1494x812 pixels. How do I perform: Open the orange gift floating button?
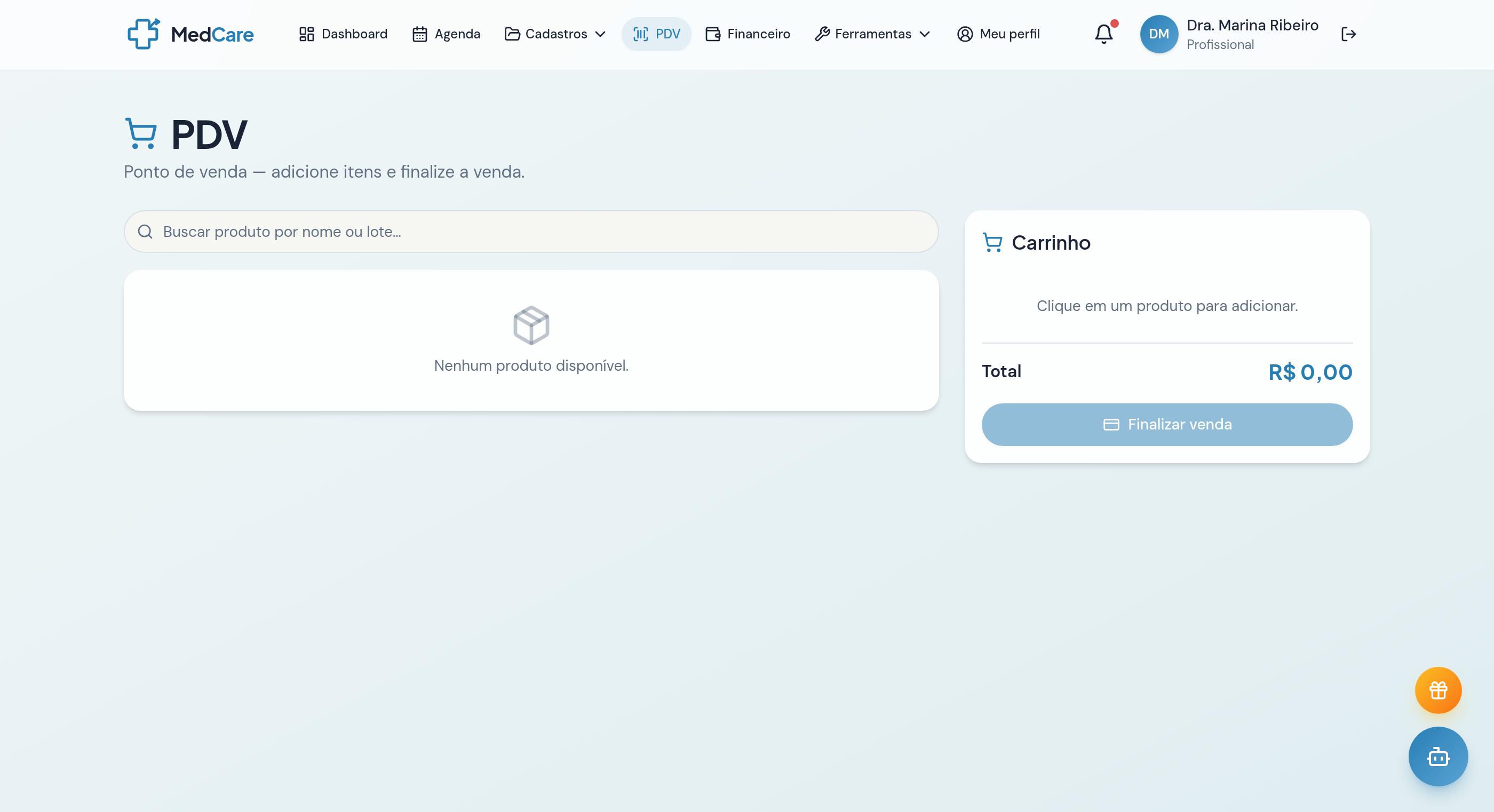[x=1438, y=690]
